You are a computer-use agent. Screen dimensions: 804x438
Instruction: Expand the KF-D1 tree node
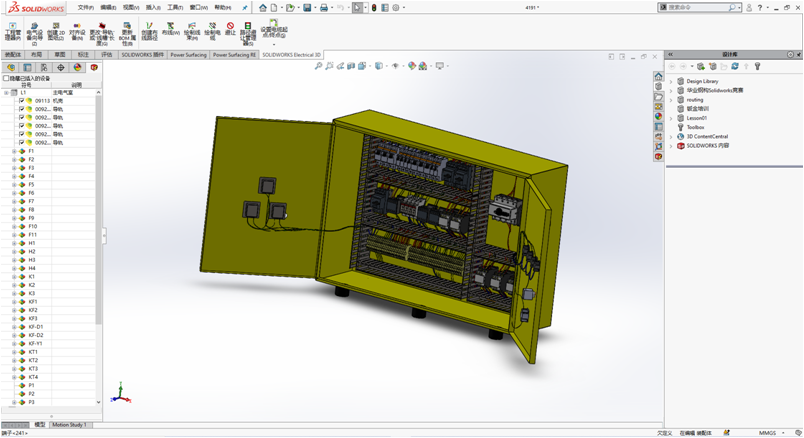[14, 327]
